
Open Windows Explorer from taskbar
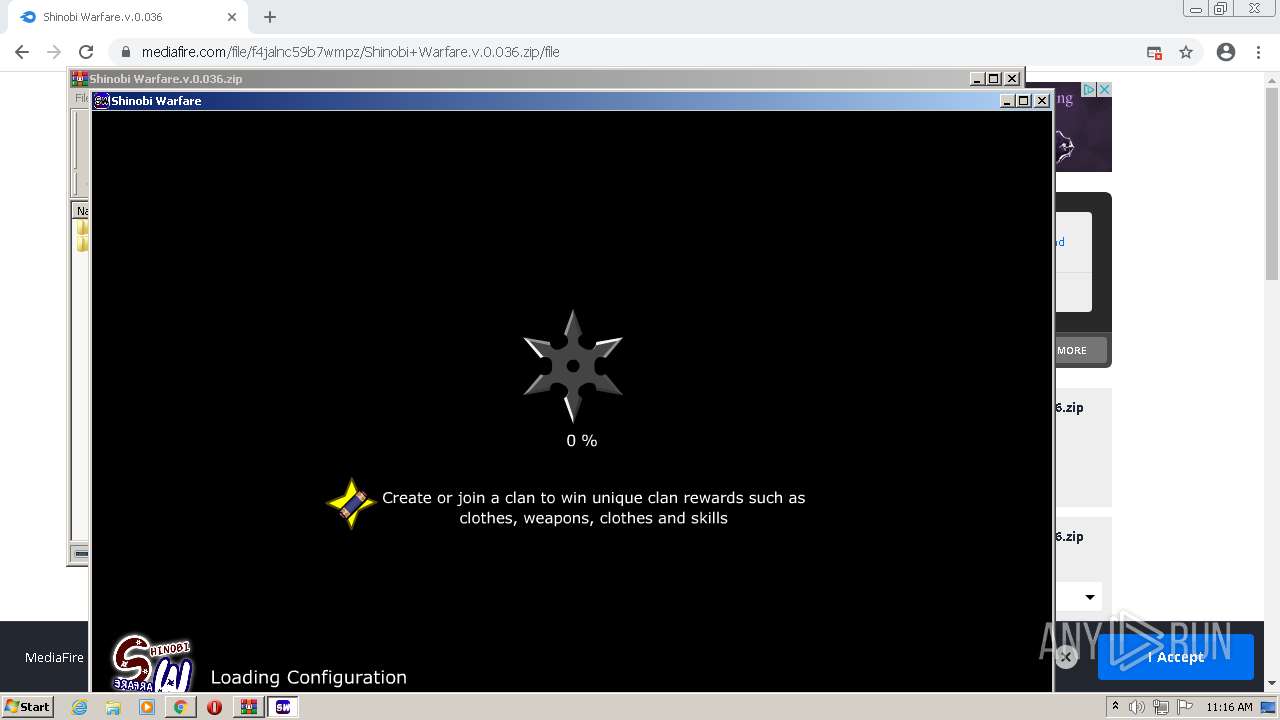(x=113, y=707)
